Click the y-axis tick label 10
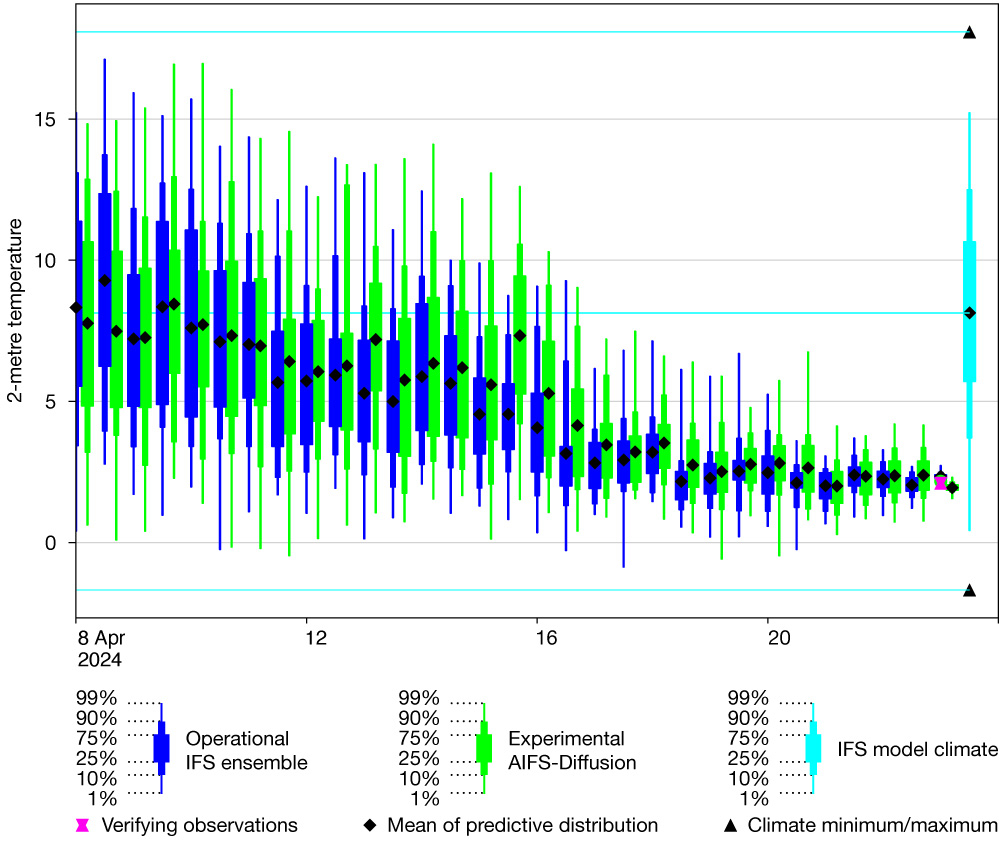This screenshot has height=843, width=1000. (x=44, y=260)
